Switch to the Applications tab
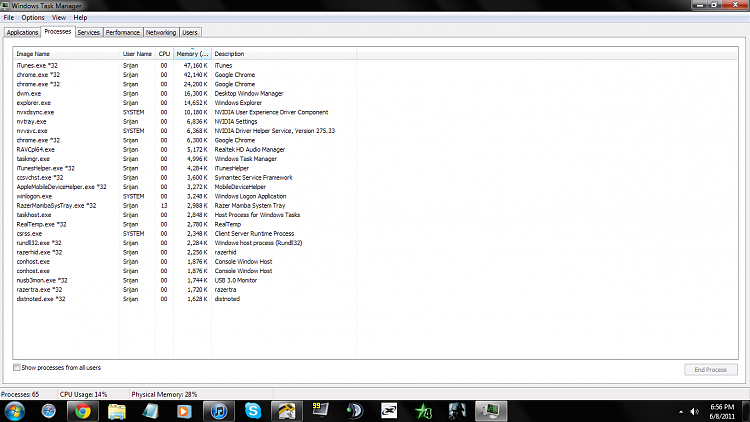 (22, 33)
